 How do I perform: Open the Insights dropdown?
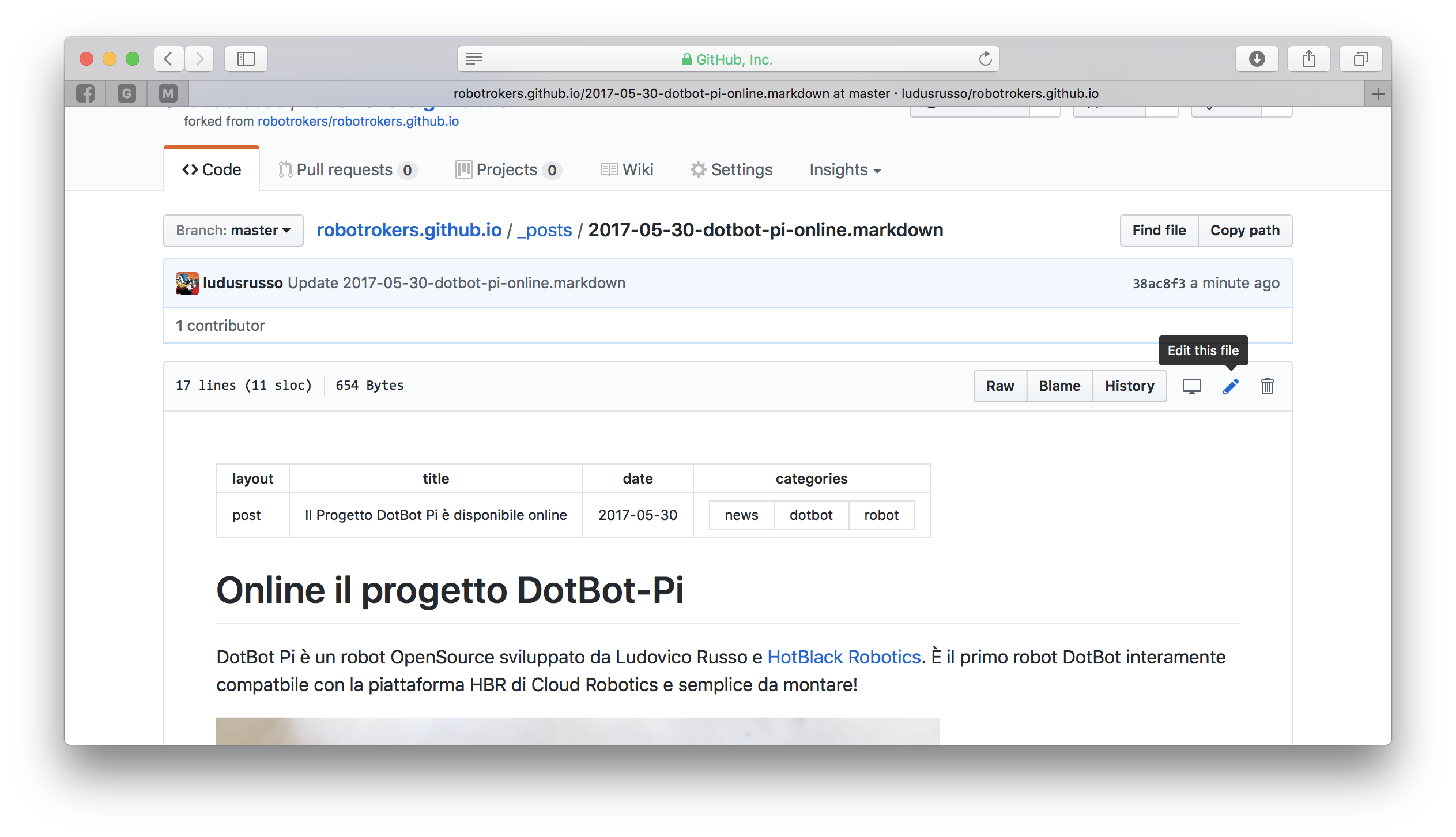click(844, 170)
